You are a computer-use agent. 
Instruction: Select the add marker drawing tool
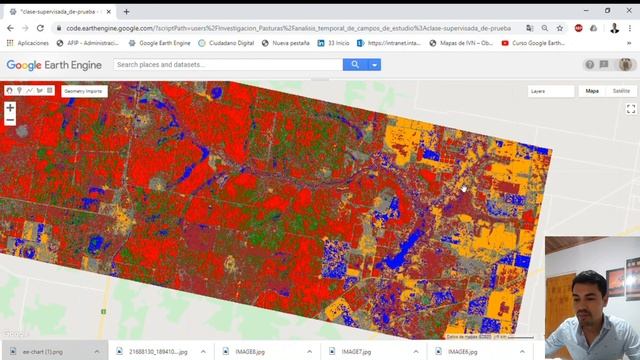(19, 90)
